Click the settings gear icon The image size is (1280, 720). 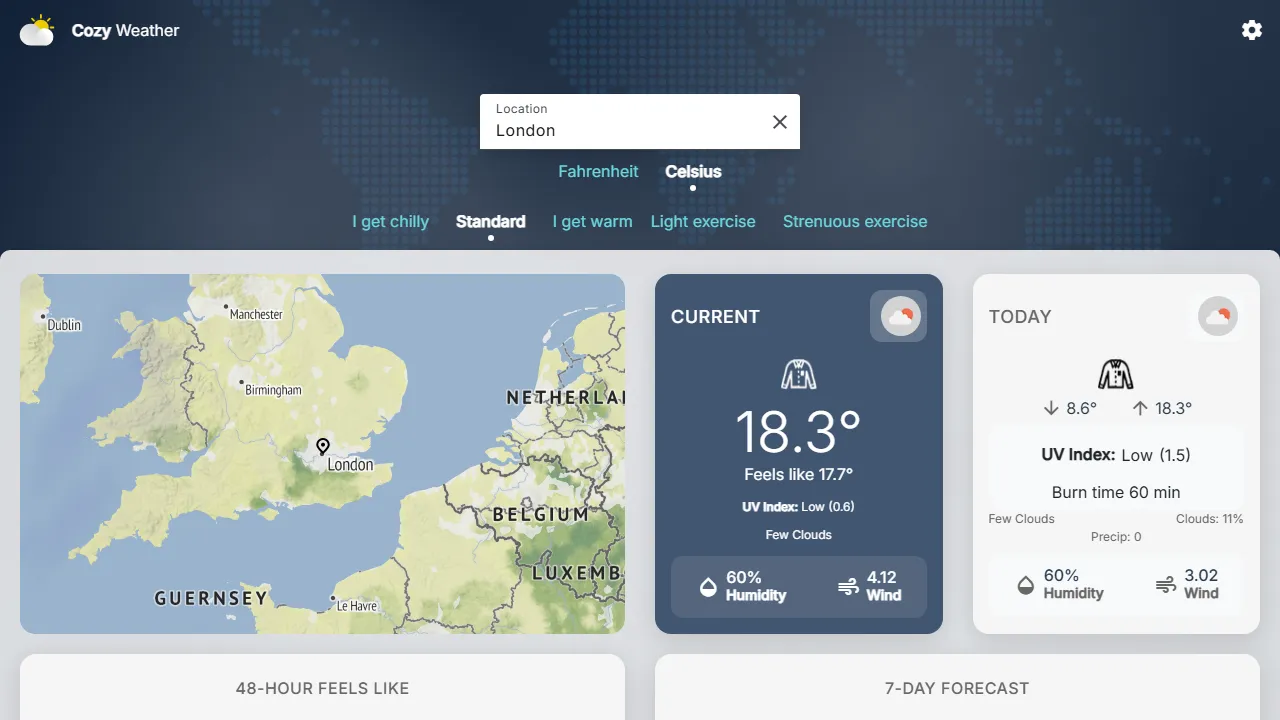[1251, 30]
